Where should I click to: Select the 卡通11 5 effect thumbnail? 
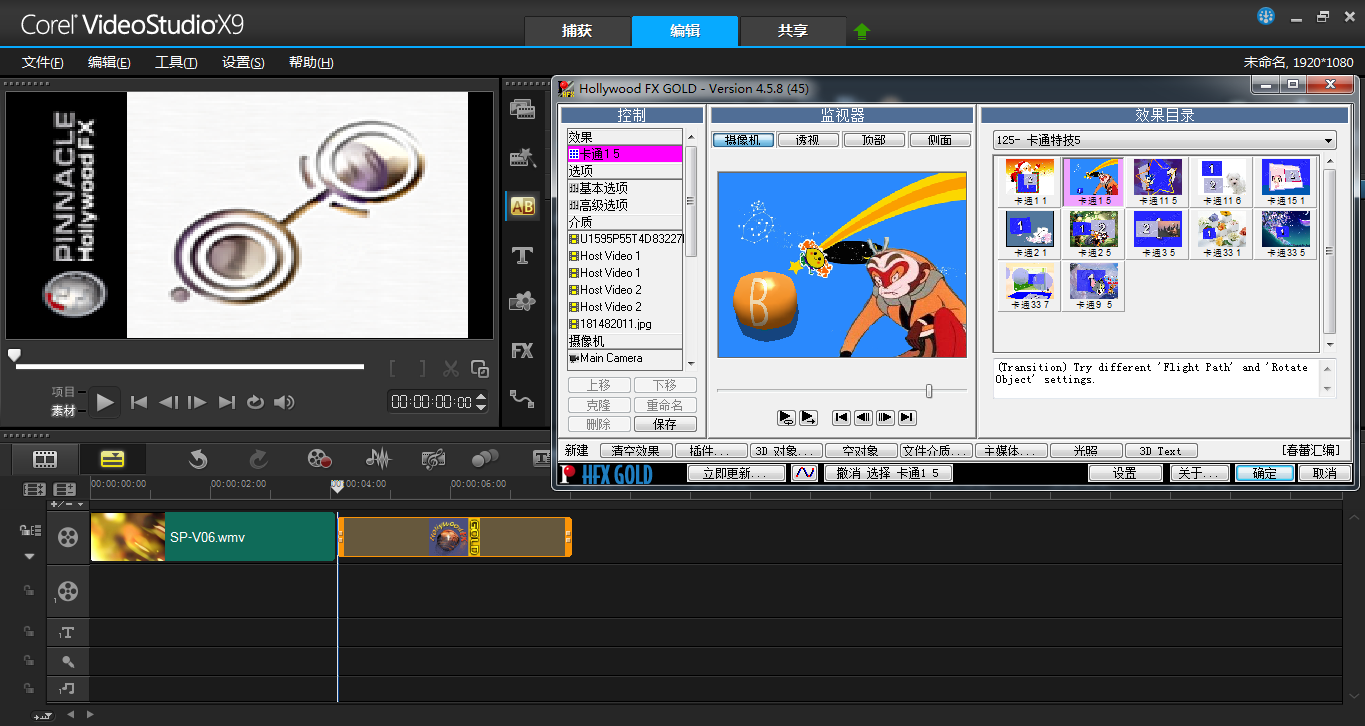click(x=1157, y=182)
